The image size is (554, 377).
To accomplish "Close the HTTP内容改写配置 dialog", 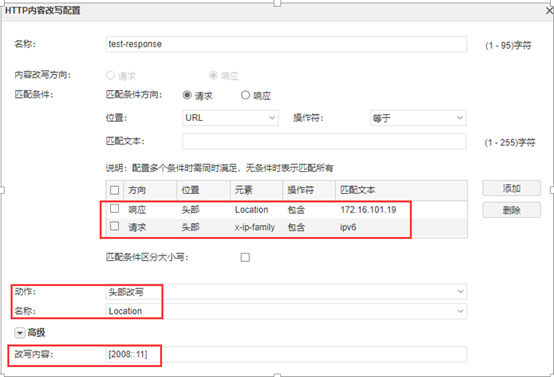I will (549, 11).
